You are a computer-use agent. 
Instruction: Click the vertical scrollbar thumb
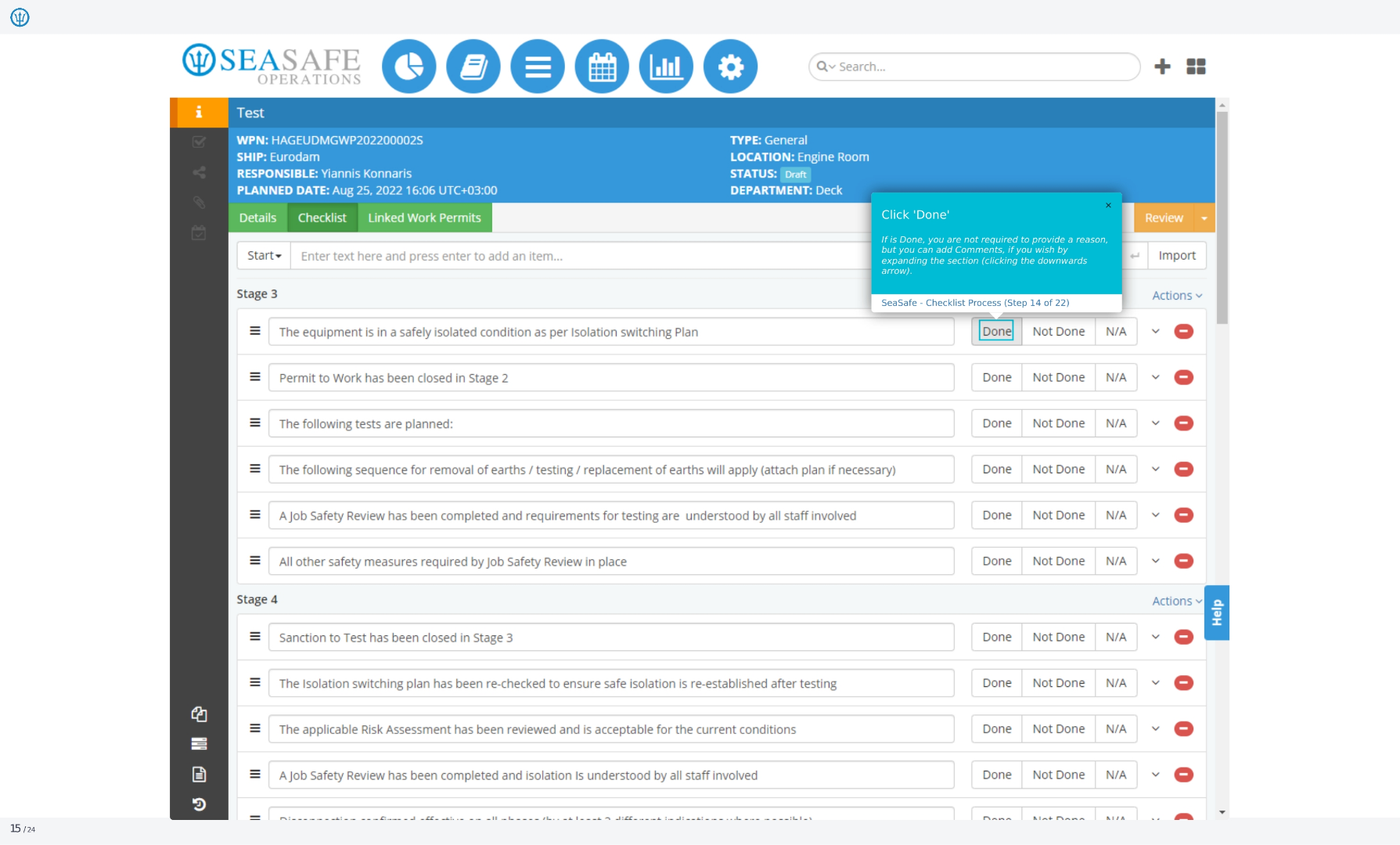point(1222,218)
